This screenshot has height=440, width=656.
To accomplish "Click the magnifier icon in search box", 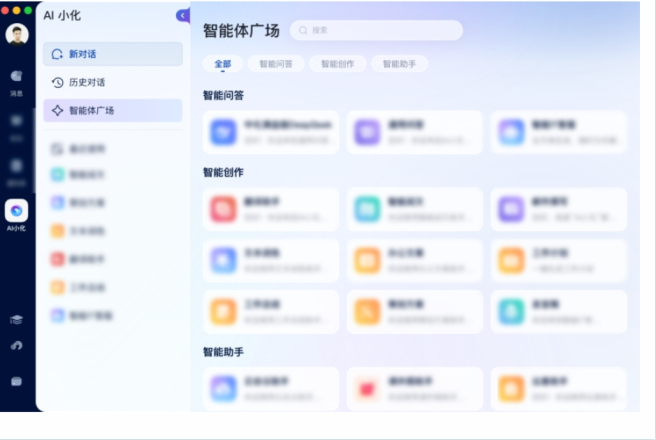I will tap(301, 30).
